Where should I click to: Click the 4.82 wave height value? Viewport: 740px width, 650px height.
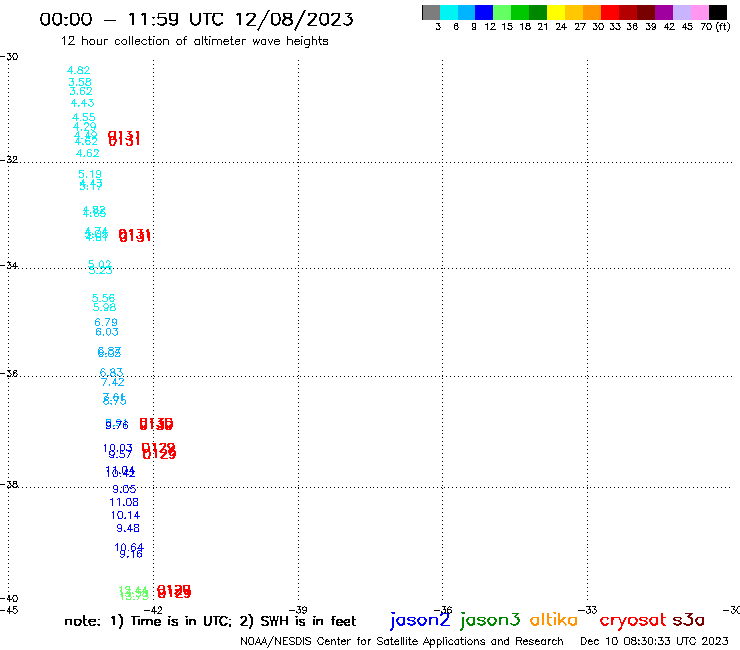pyautogui.click(x=78, y=70)
